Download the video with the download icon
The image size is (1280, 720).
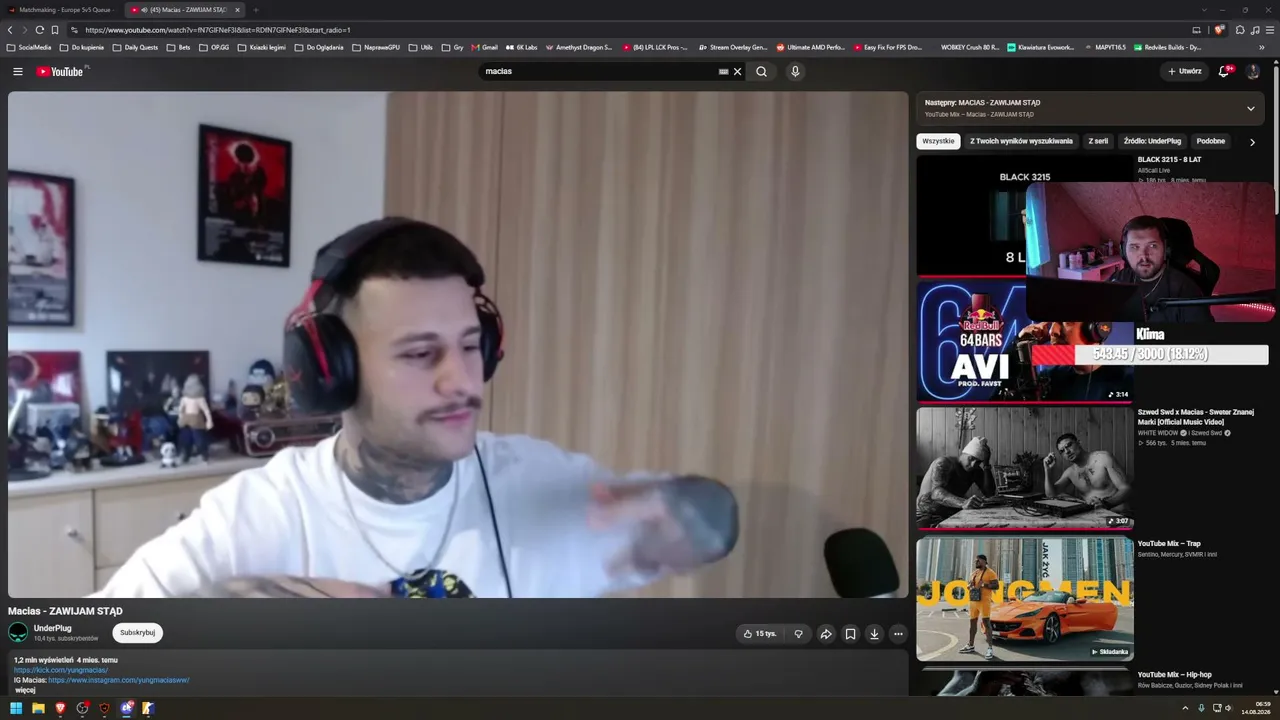click(874, 633)
